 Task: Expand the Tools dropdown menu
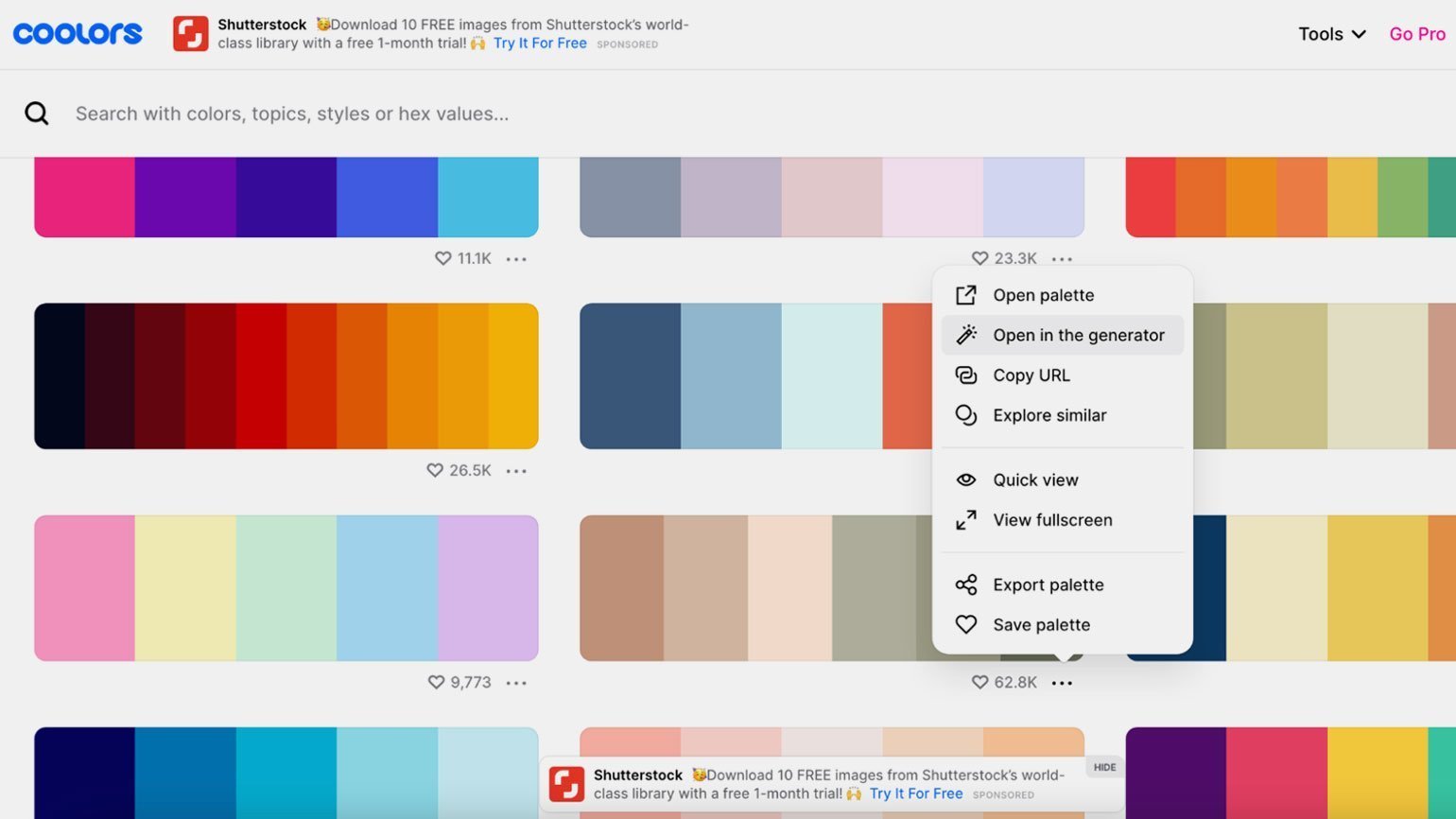click(x=1331, y=34)
